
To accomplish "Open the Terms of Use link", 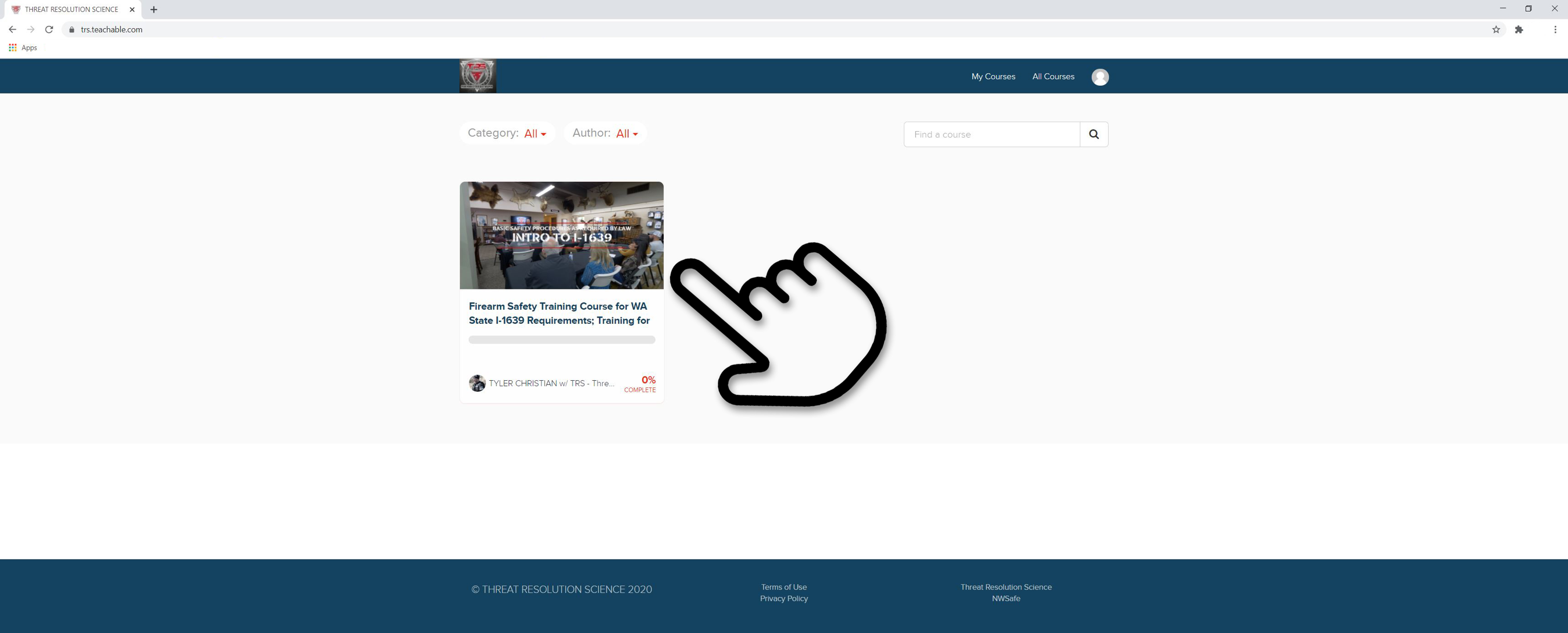I will pyautogui.click(x=783, y=587).
